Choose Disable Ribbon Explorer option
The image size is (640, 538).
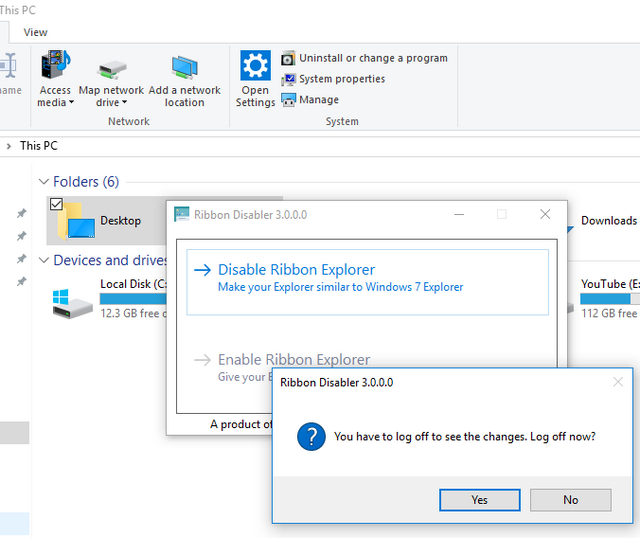[x=367, y=282]
